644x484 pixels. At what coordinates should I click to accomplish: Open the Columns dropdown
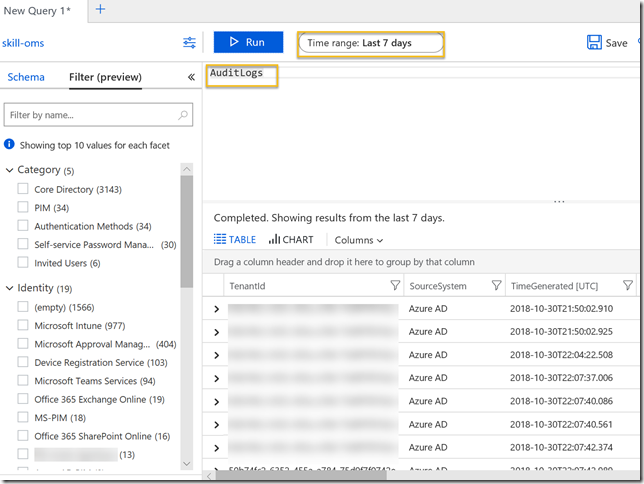pyautogui.click(x=359, y=240)
